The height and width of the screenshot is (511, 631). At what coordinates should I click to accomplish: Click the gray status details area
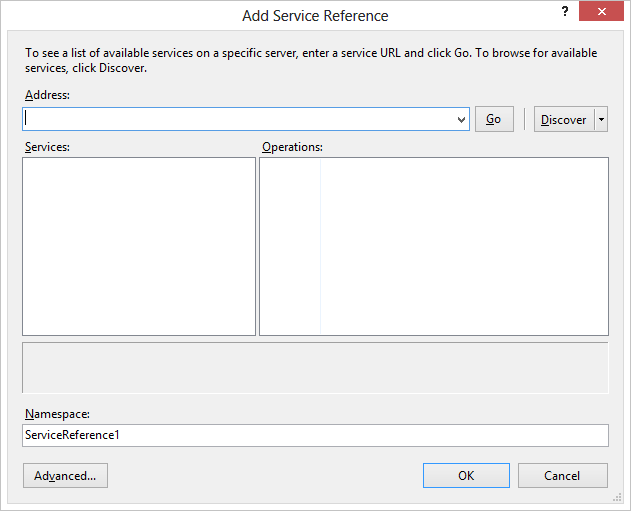pyautogui.click(x=315, y=368)
